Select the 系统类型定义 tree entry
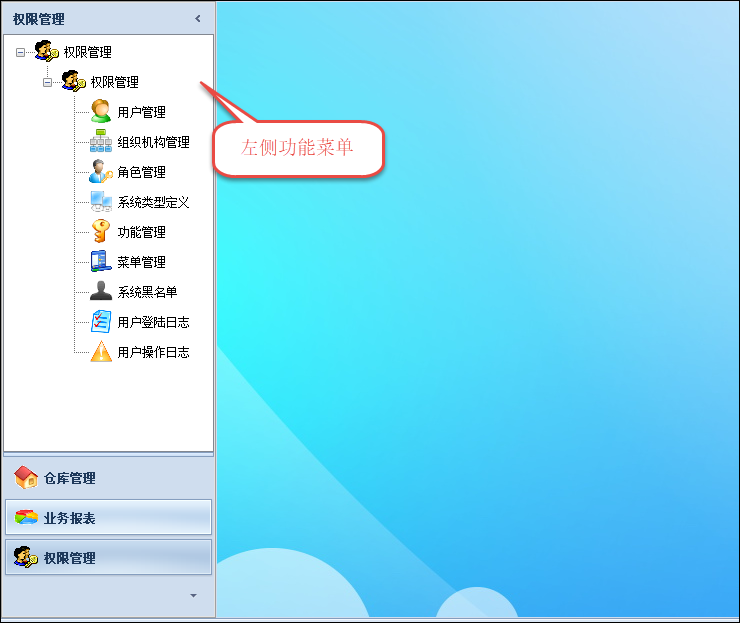This screenshot has height=623, width=740. pyautogui.click(x=153, y=202)
